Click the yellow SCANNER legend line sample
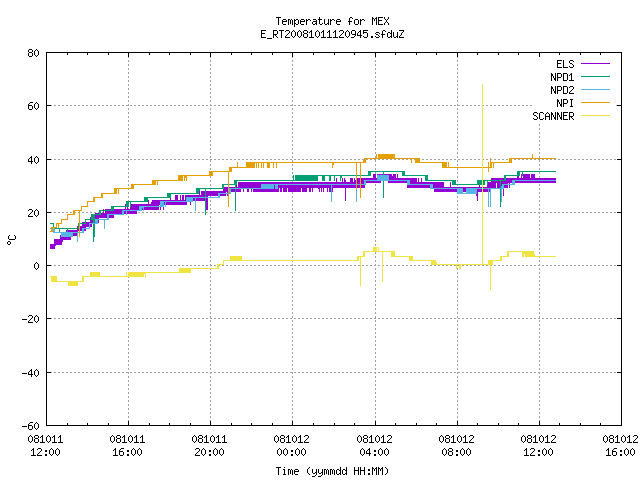Image resolution: width=640 pixels, height=480 pixels. (595, 116)
